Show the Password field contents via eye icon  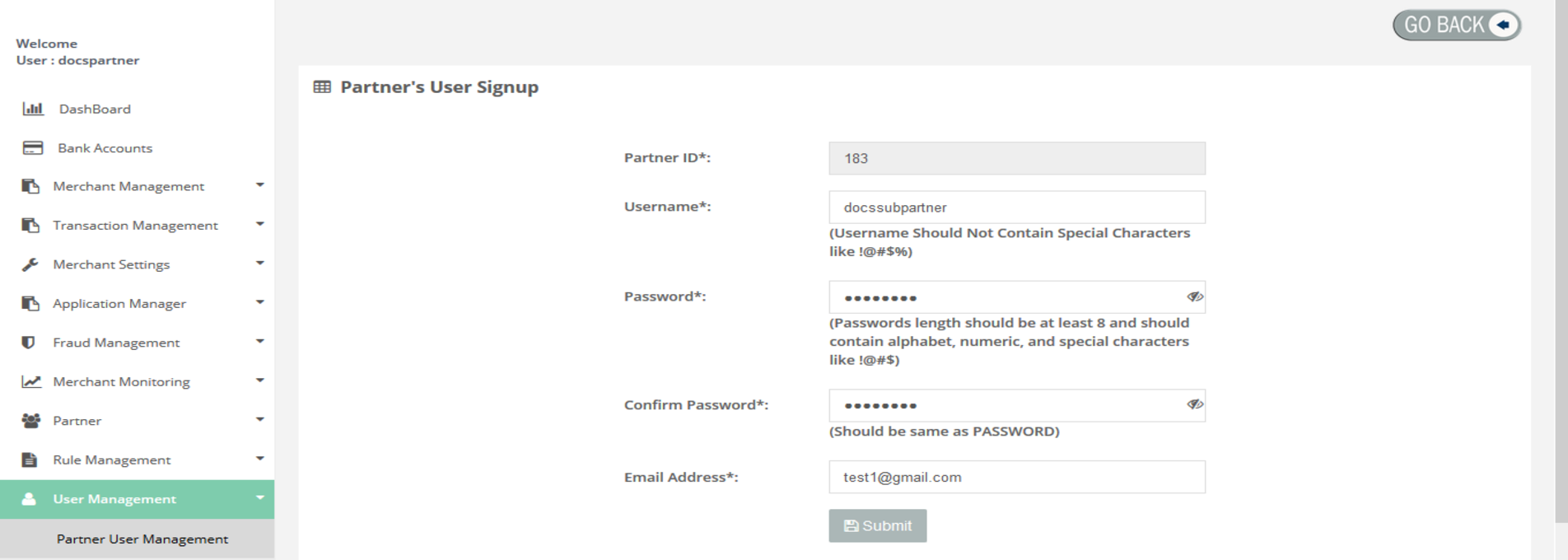(1194, 297)
